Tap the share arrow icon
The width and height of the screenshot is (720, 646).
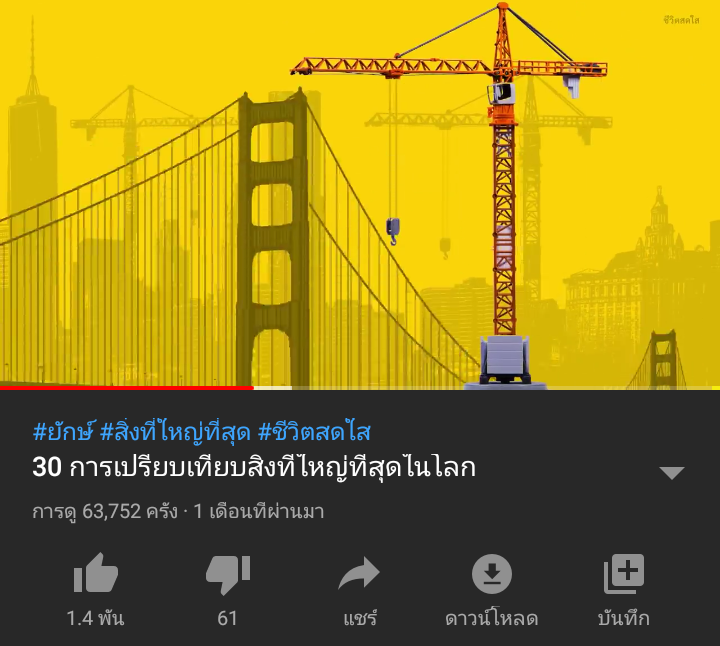pyautogui.click(x=359, y=573)
